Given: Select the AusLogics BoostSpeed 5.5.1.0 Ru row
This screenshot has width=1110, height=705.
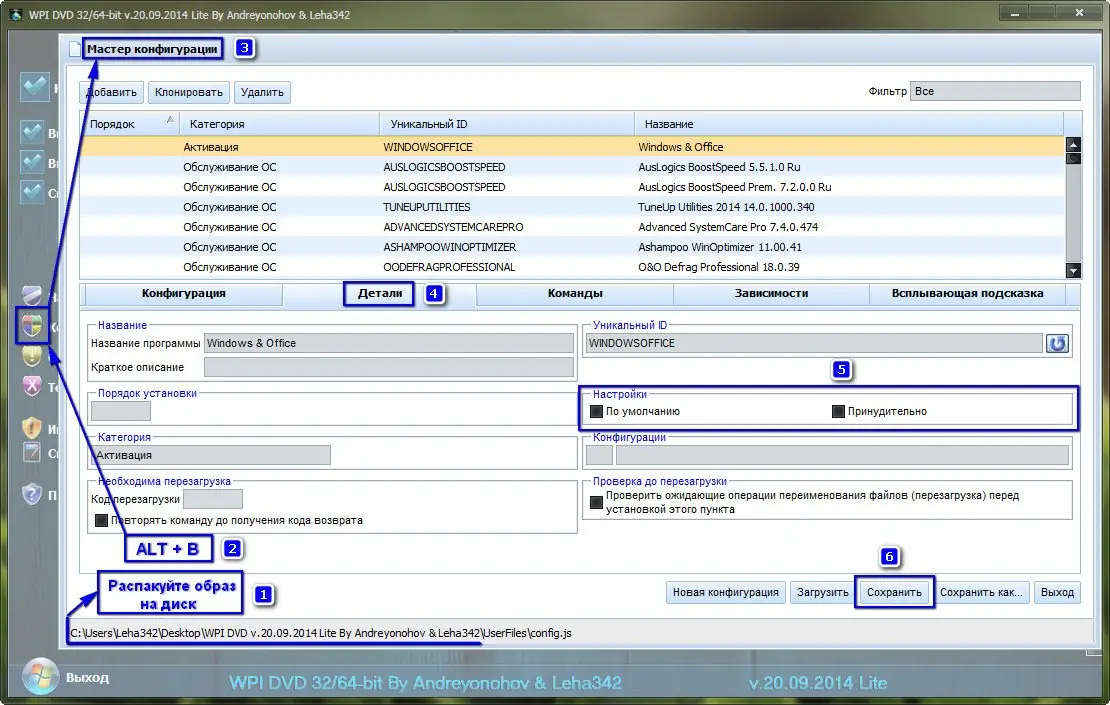Looking at the screenshot, I should 572,167.
